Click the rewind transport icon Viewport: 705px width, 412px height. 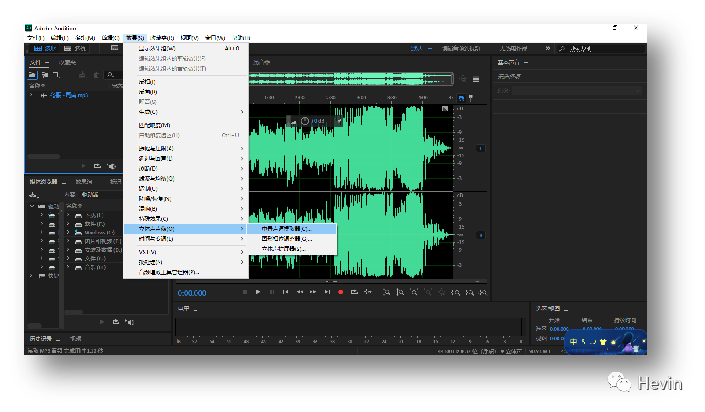299,292
